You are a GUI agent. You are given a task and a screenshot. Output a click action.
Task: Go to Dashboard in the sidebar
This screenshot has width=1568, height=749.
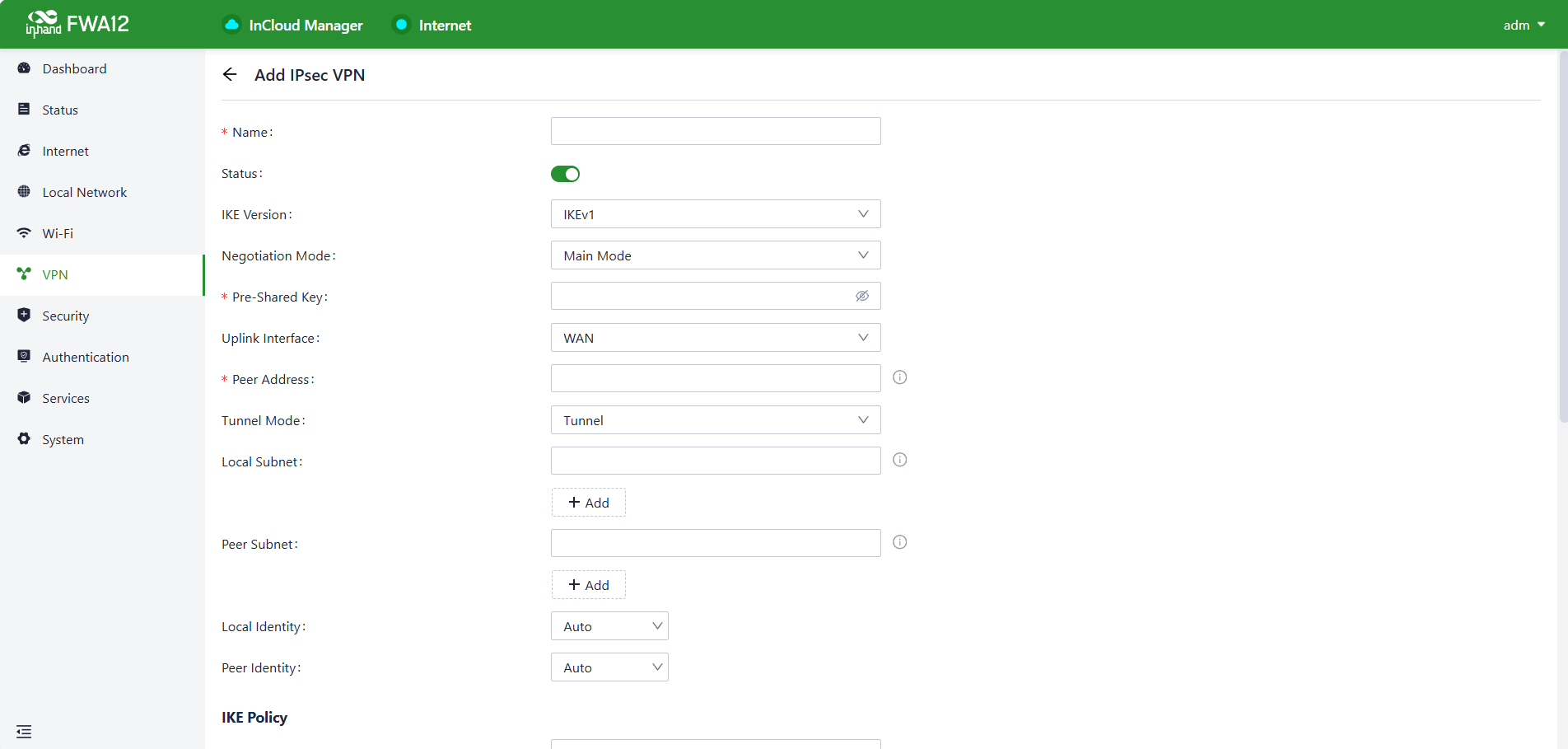click(74, 69)
